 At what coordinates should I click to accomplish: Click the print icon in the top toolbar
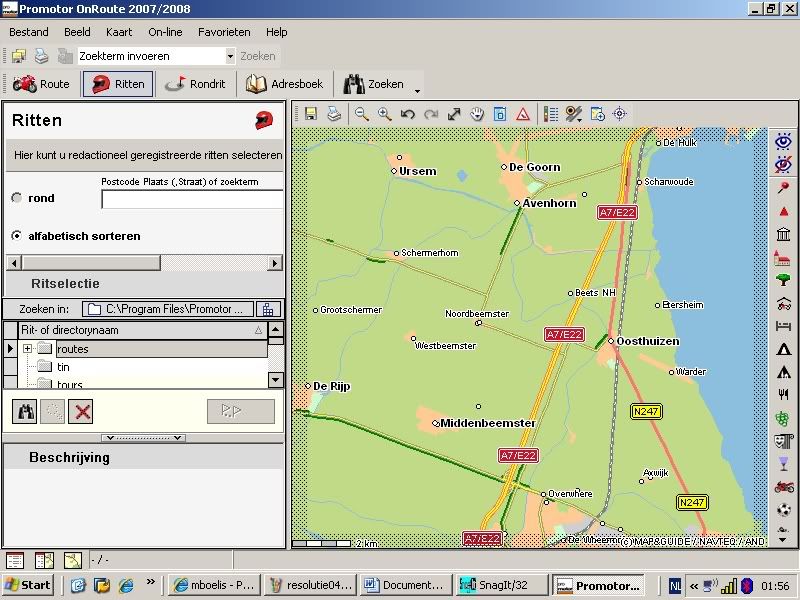[x=41, y=56]
